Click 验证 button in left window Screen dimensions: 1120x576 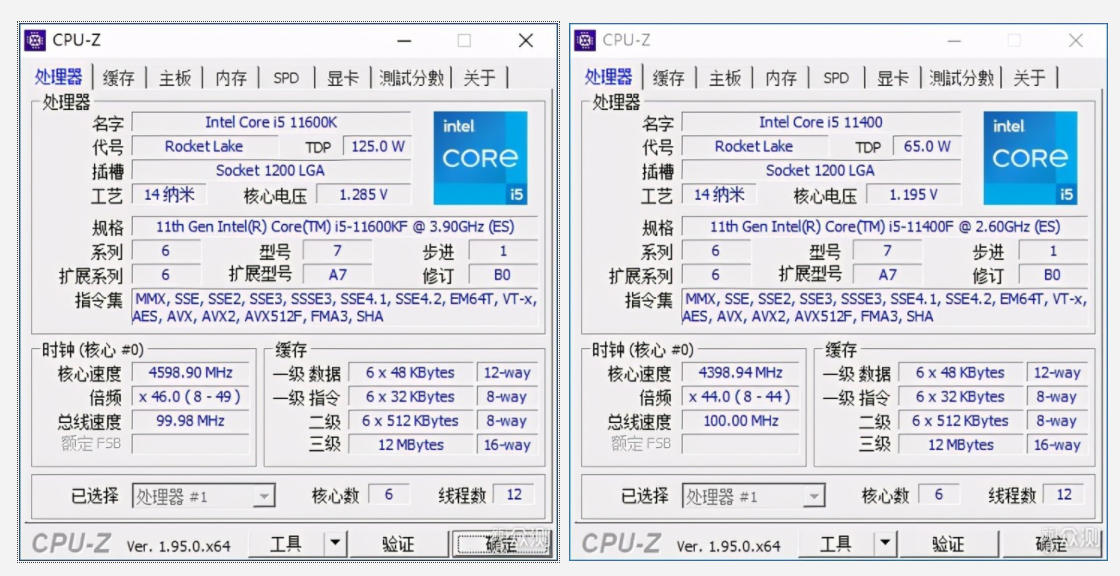pos(398,544)
